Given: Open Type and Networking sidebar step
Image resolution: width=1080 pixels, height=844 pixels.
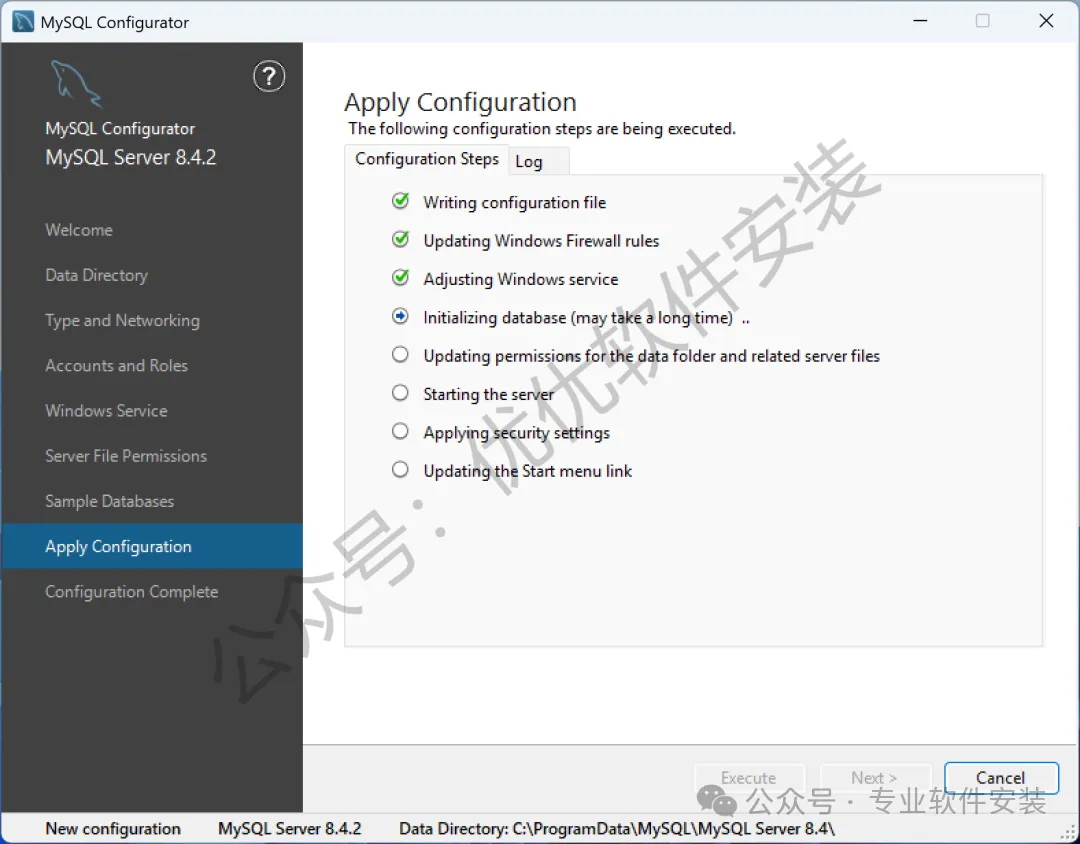Looking at the screenshot, I should pyautogui.click(x=123, y=321).
